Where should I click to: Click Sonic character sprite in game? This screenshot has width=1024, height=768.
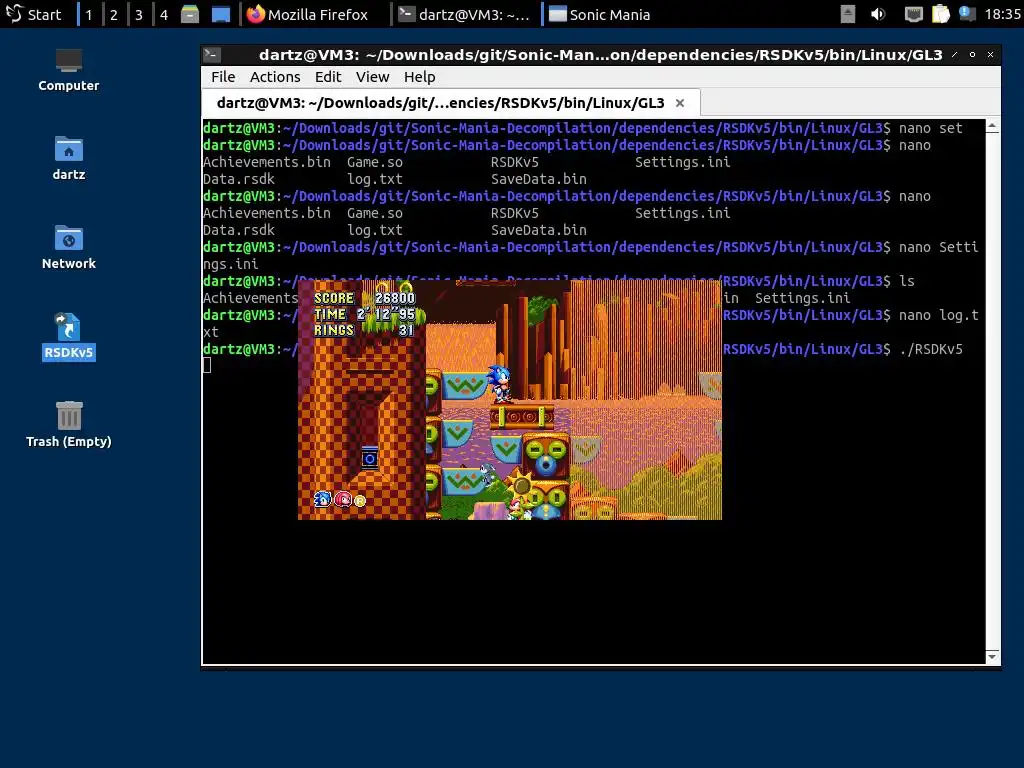point(500,383)
